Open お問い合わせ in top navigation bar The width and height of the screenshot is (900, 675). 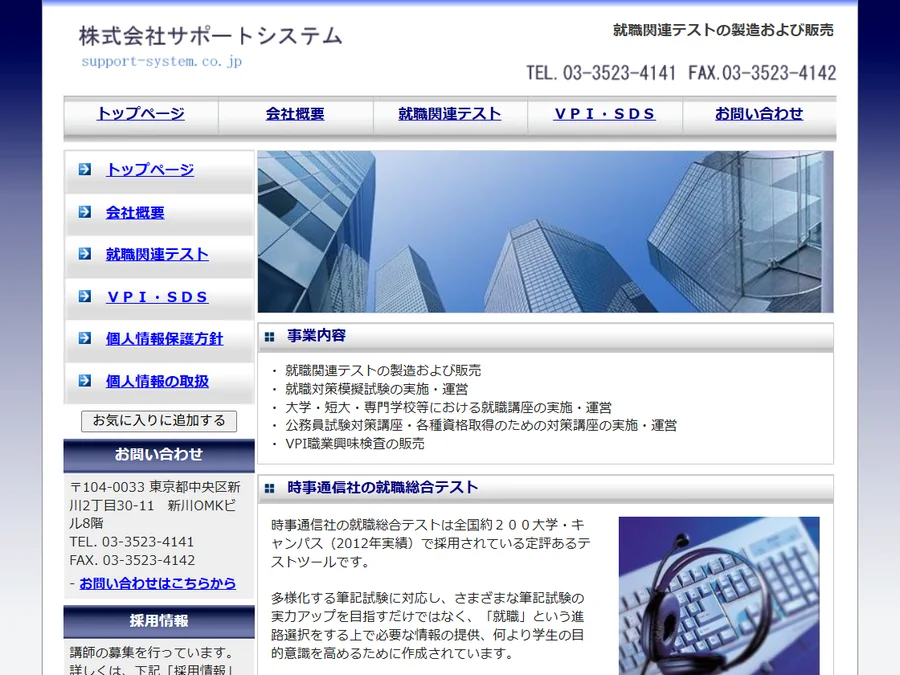pos(759,114)
